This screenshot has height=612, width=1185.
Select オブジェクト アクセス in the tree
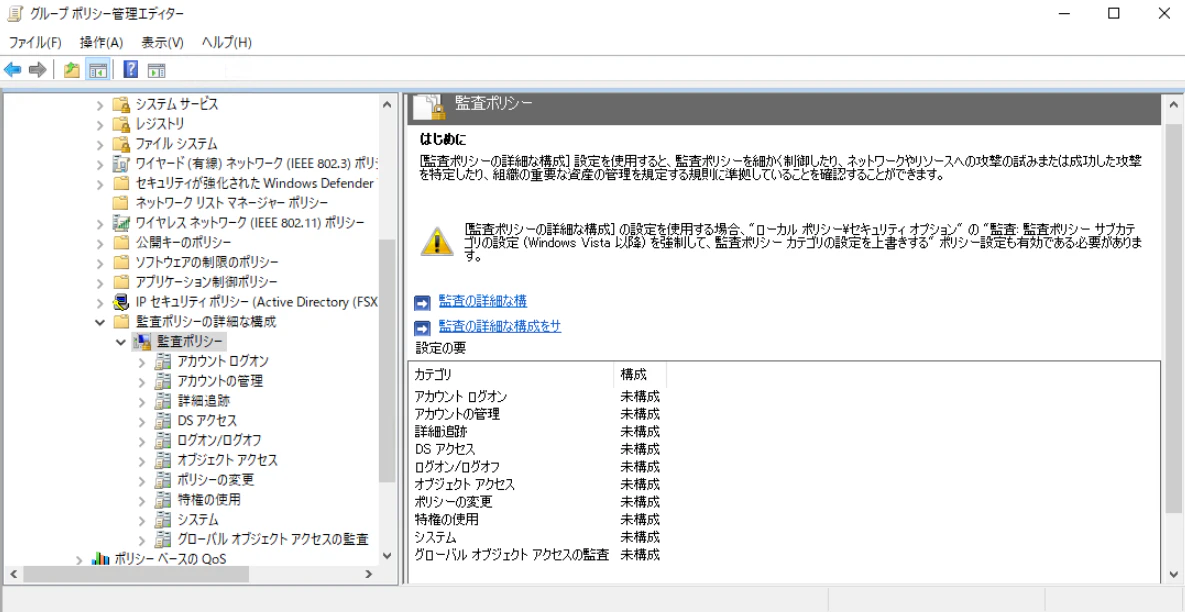pyautogui.click(x=227, y=459)
